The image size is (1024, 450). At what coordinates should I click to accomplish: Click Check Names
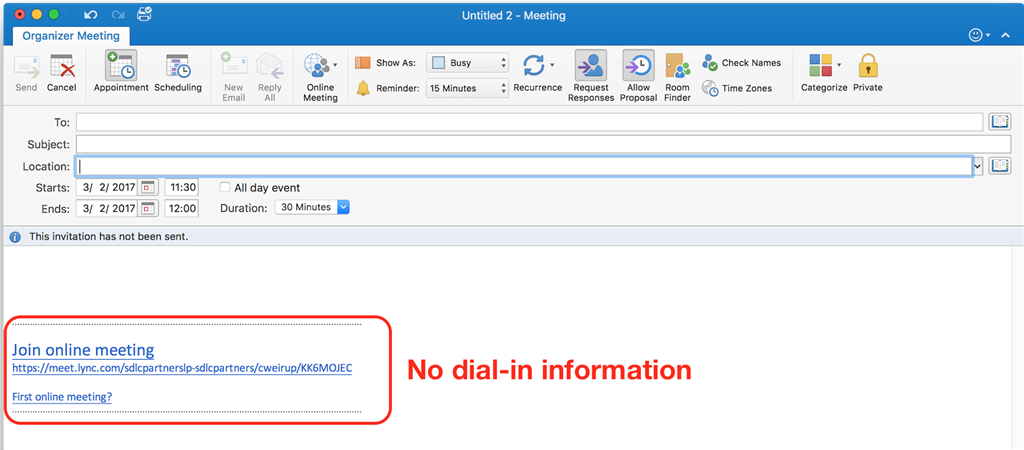pos(741,63)
